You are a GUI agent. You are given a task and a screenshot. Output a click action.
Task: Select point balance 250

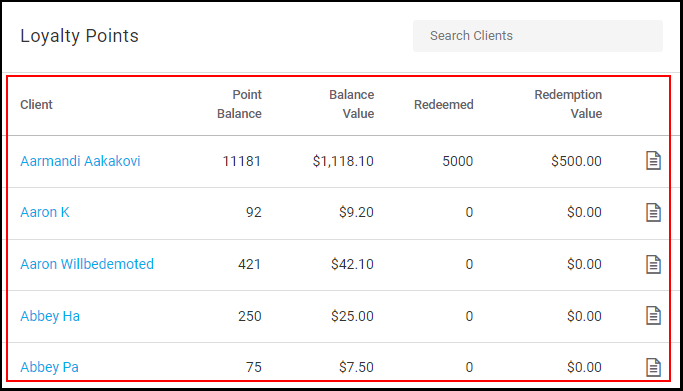[250, 316]
